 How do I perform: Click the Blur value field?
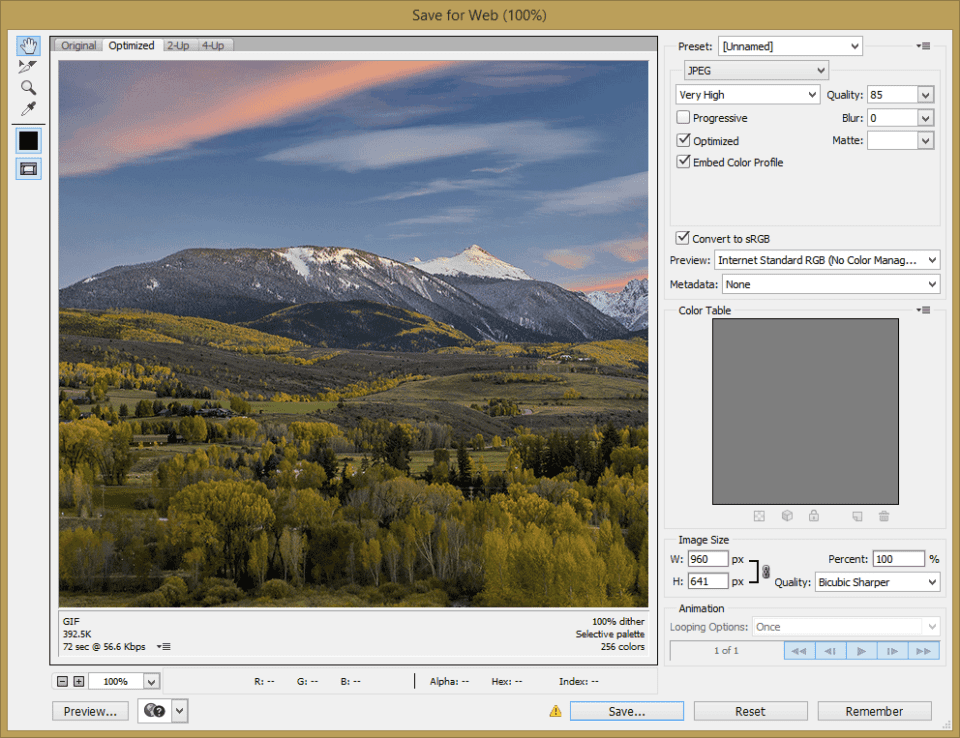point(893,118)
